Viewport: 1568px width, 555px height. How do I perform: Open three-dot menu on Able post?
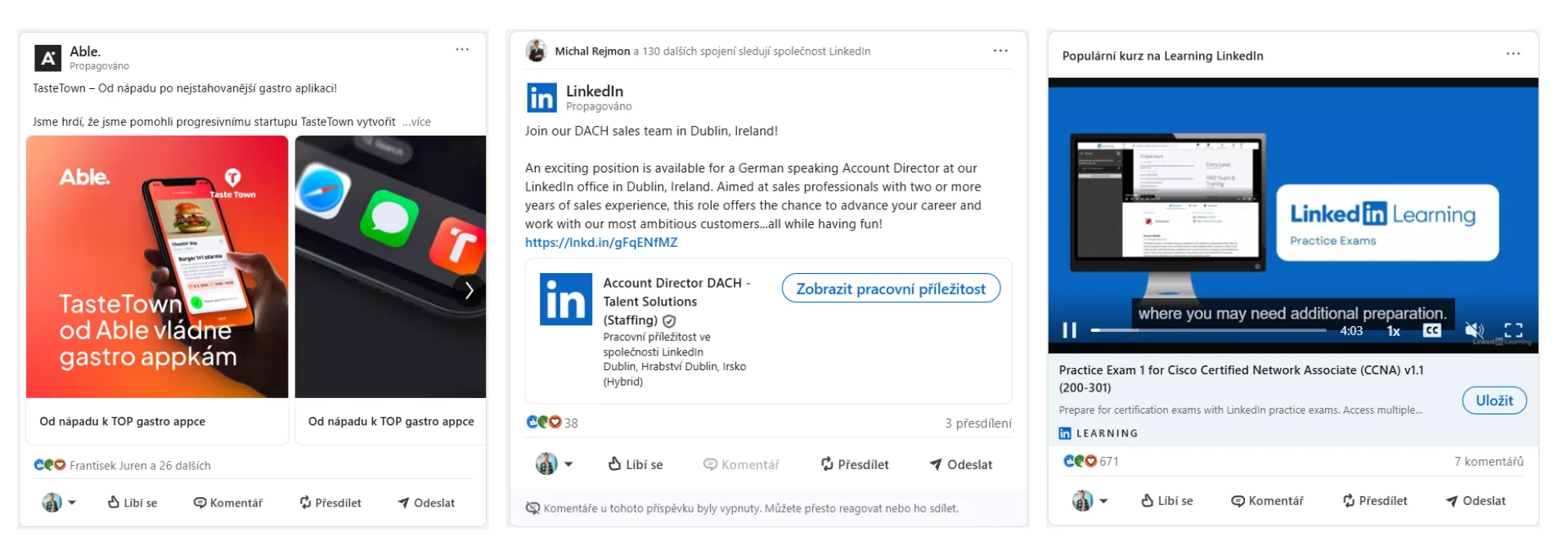(x=462, y=50)
